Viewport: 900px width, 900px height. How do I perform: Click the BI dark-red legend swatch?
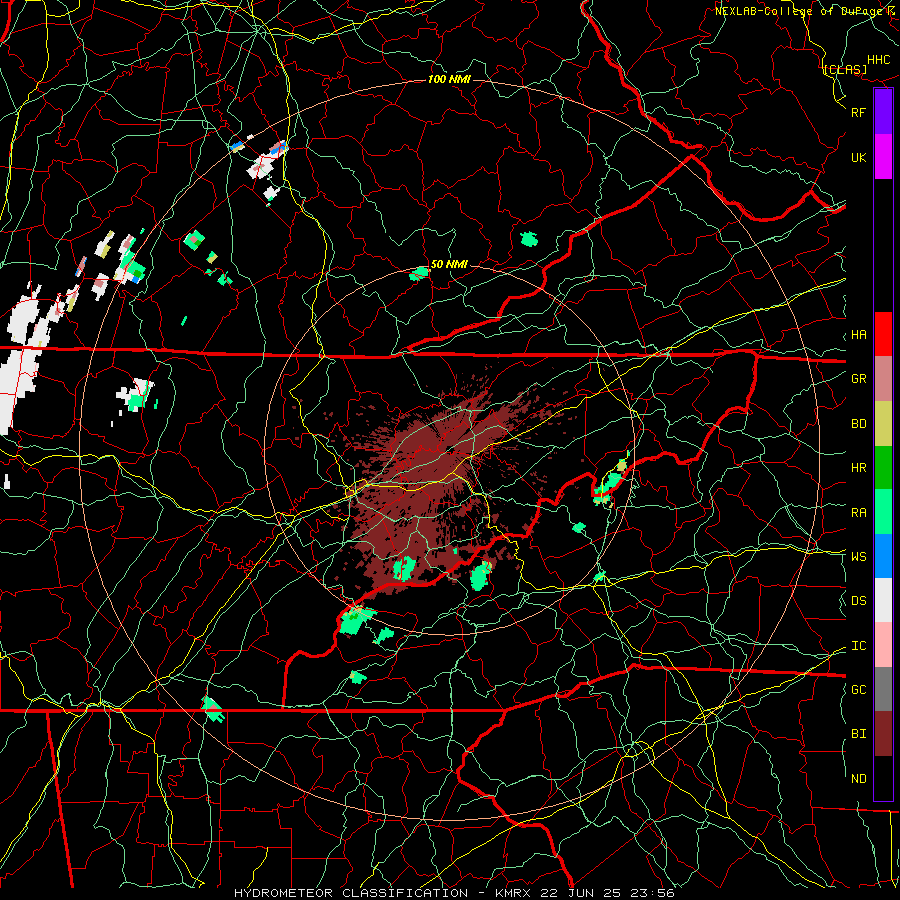[x=883, y=734]
